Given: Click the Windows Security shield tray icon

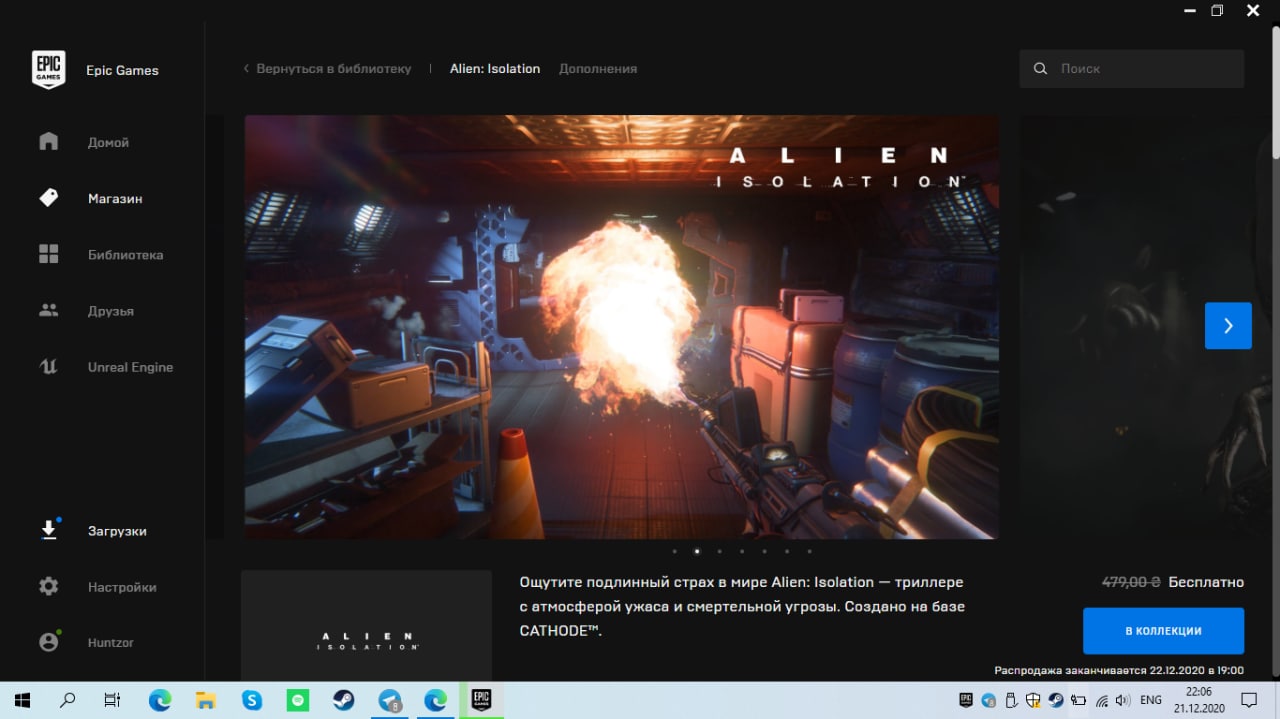Looking at the screenshot, I should pyautogui.click(x=1033, y=700).
